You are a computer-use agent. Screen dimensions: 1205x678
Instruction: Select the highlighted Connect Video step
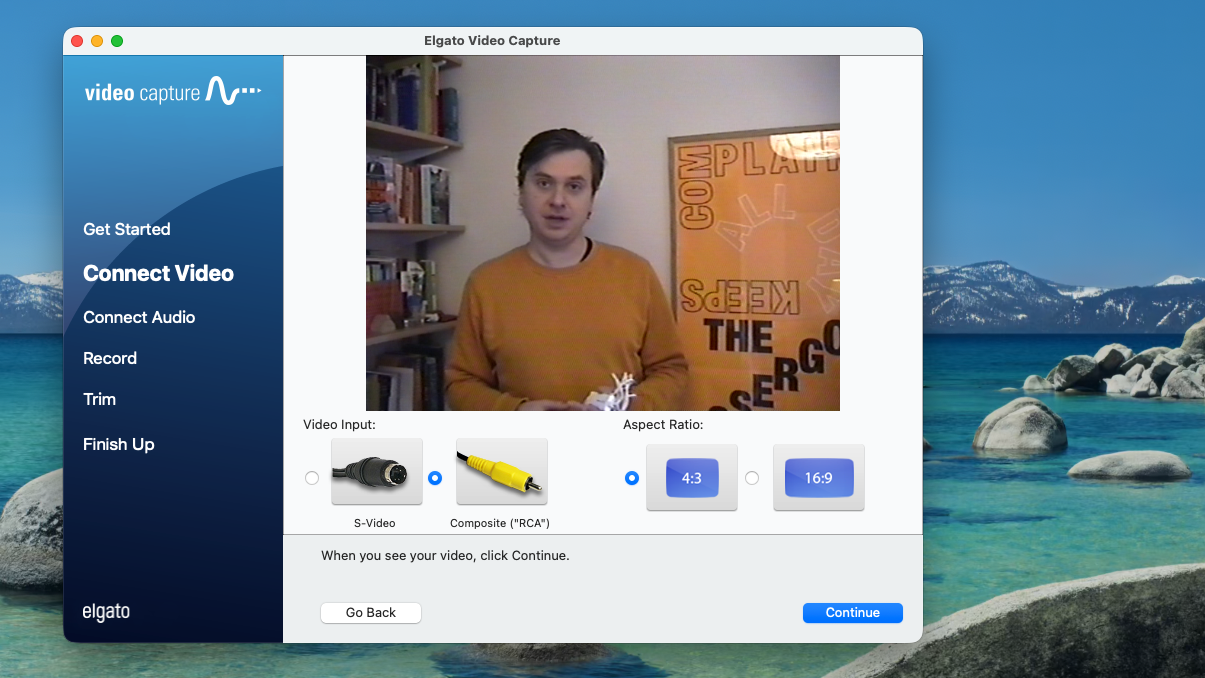[x=158, y=272]
